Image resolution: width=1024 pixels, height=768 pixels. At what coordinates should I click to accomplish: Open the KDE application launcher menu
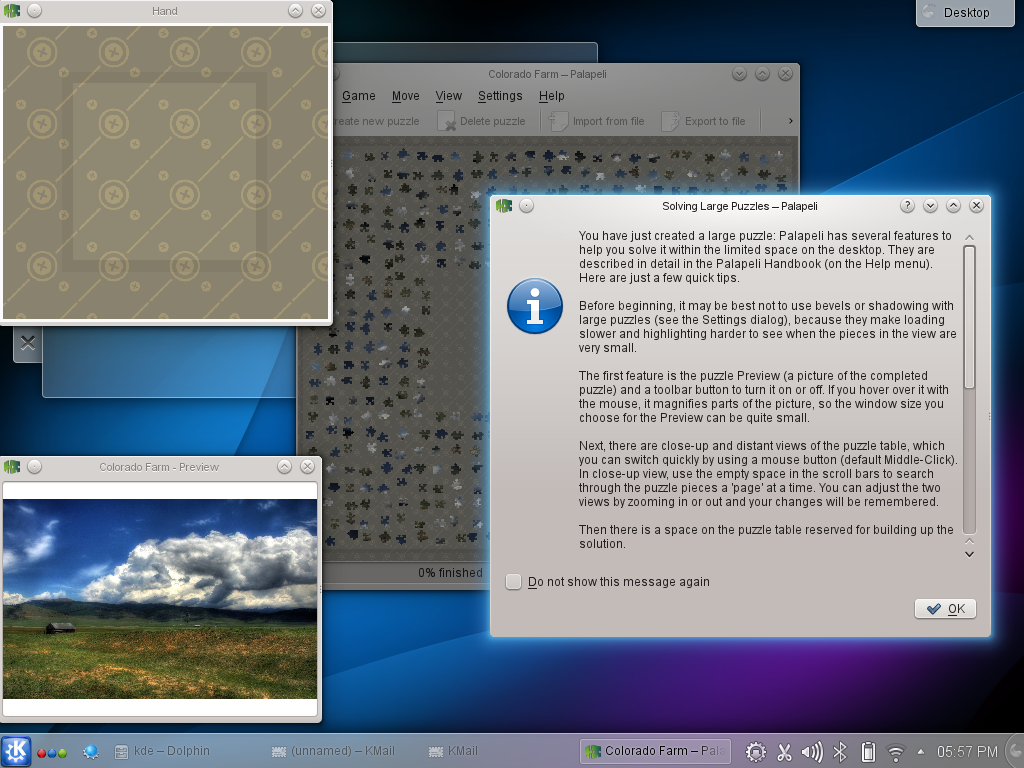tap(16, 751)
